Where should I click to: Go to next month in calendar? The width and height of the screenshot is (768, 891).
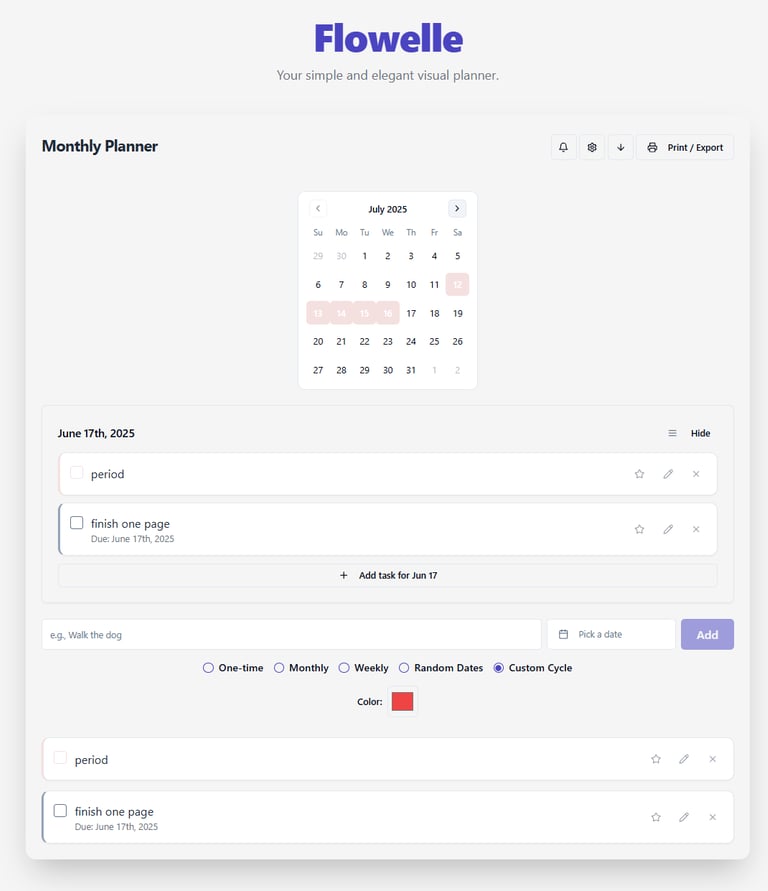click(x=457, y=209)
